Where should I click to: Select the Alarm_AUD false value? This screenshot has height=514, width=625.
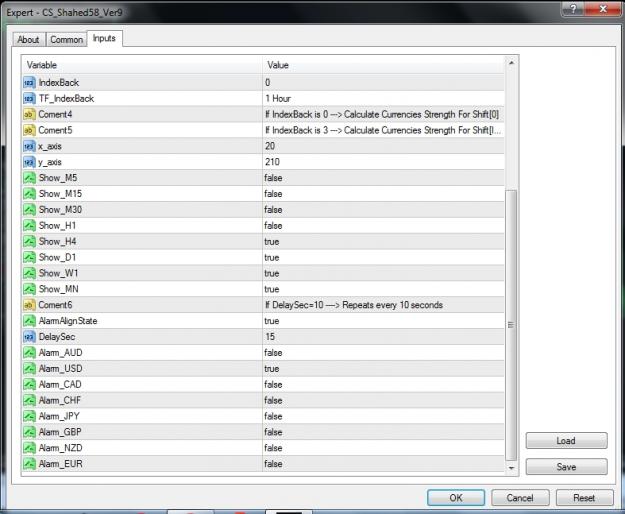(273, 353)
